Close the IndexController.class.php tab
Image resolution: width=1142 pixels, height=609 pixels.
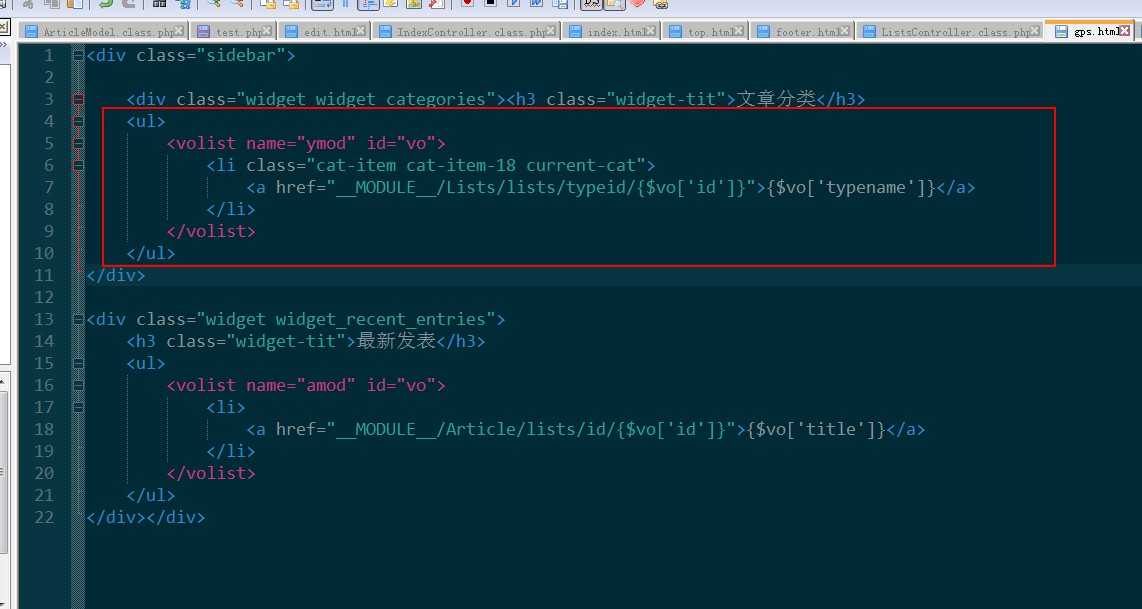(x=551, y=31)
